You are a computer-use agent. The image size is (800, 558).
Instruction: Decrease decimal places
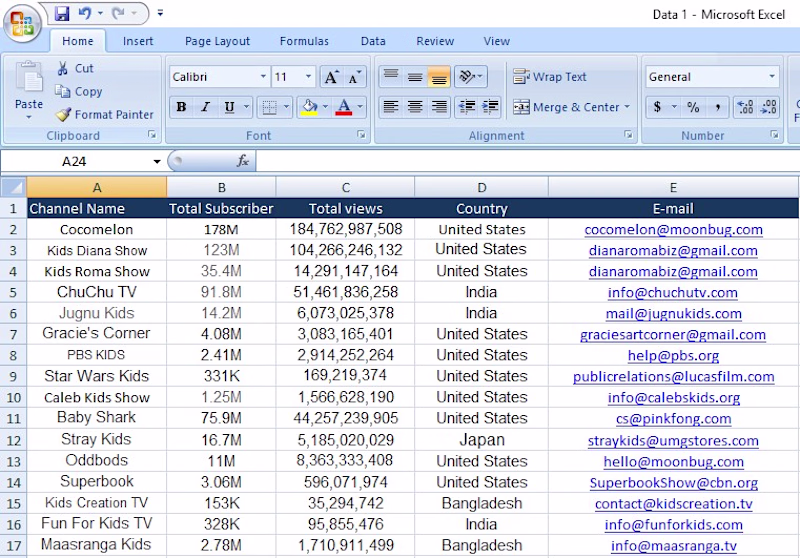[x=768, y=107]
